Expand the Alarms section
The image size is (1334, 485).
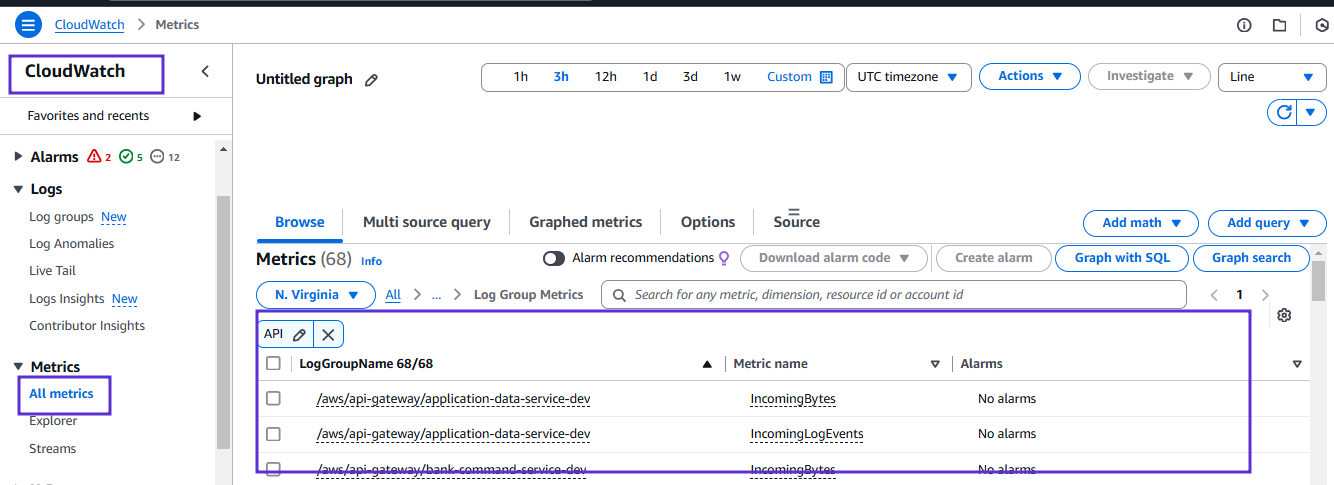point(18,157)
